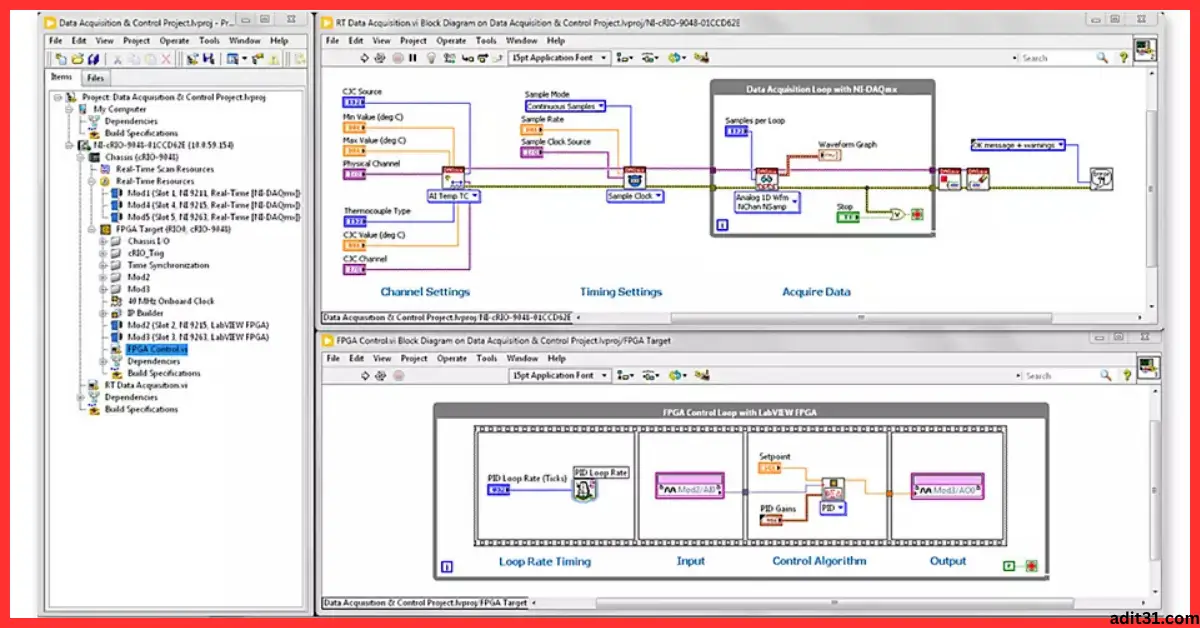Click Clean Up Diagram in RT Data Acquisition toolbar
This screenshot has width=1200, height=628.
coord(701,58)
